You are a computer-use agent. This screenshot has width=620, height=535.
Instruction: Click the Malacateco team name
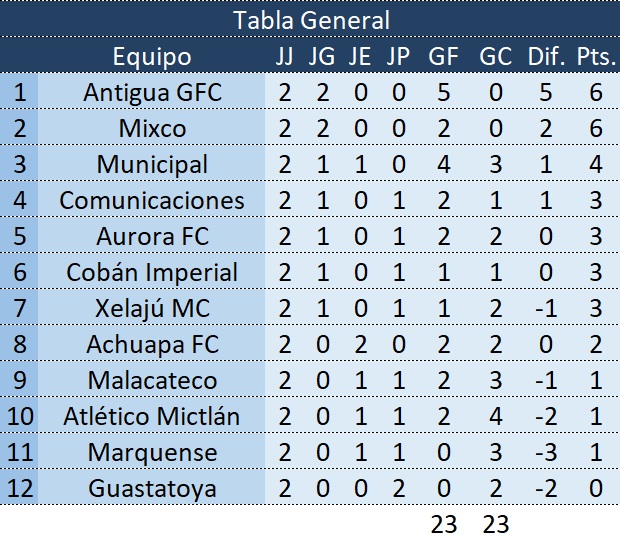pos(152,381)
